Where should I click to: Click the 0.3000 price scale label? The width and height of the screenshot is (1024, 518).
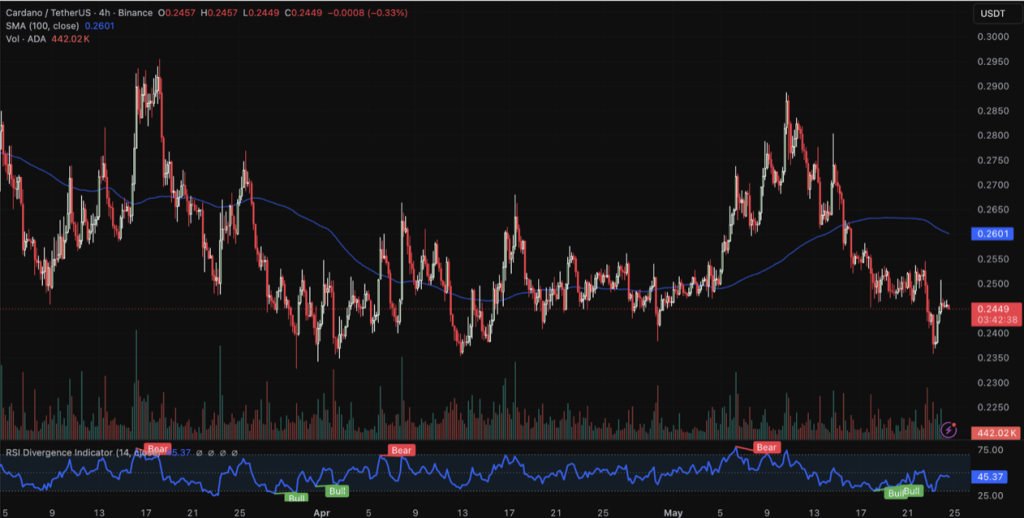click(992, 37)
